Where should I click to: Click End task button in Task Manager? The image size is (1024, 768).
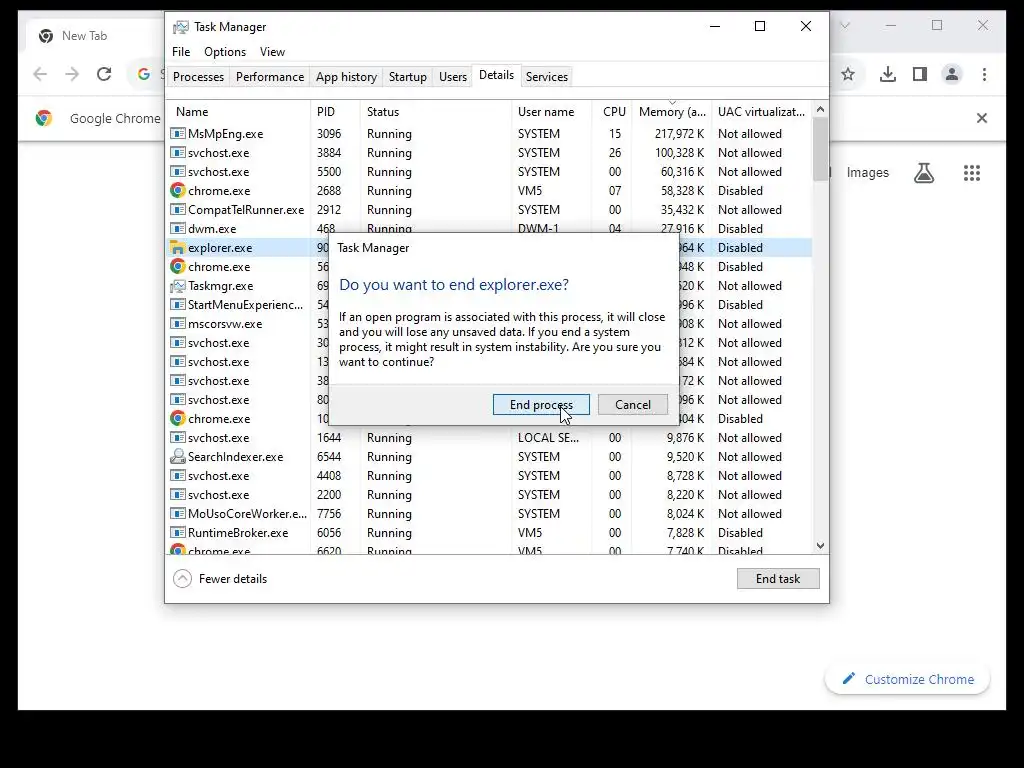[778, 579]
